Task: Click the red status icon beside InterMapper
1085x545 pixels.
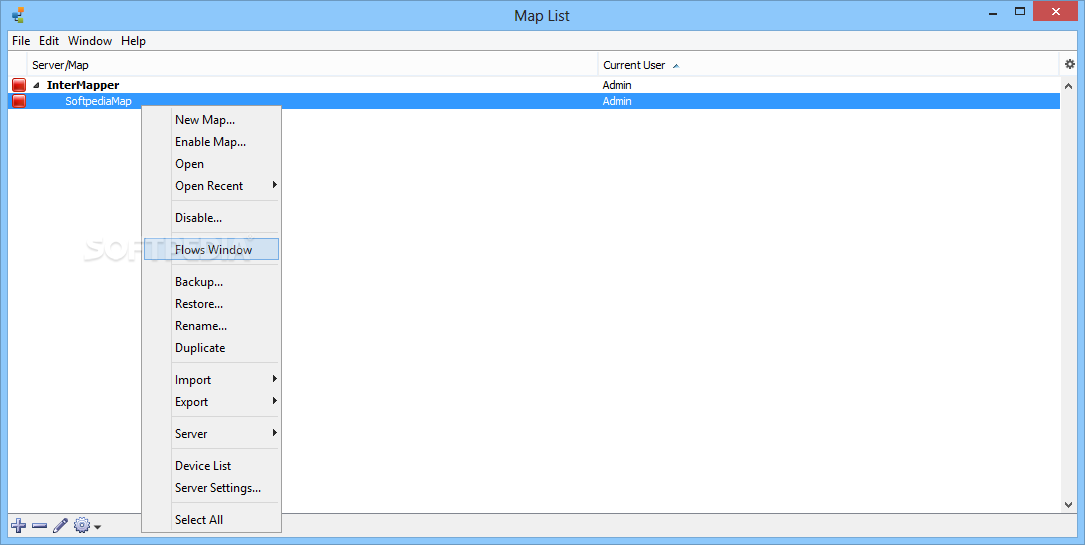Action: [x=19, y=85]
